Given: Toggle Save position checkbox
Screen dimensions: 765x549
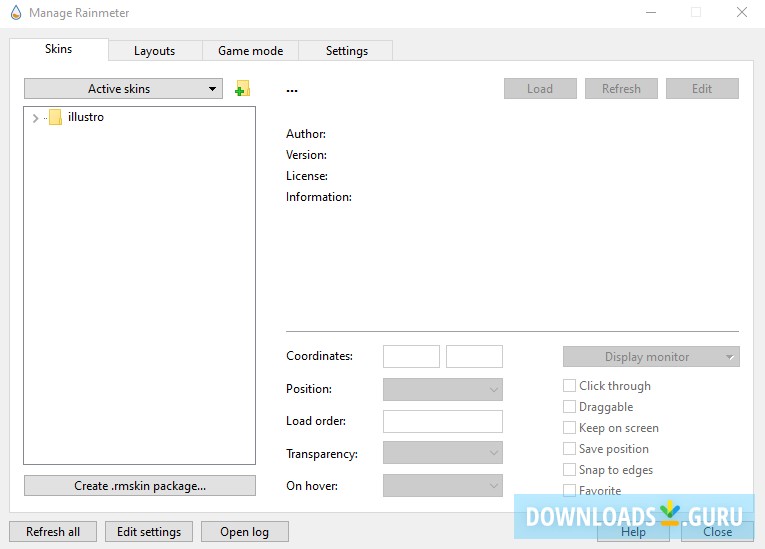Looking at the screenshot, I should (x=569, y=448).
